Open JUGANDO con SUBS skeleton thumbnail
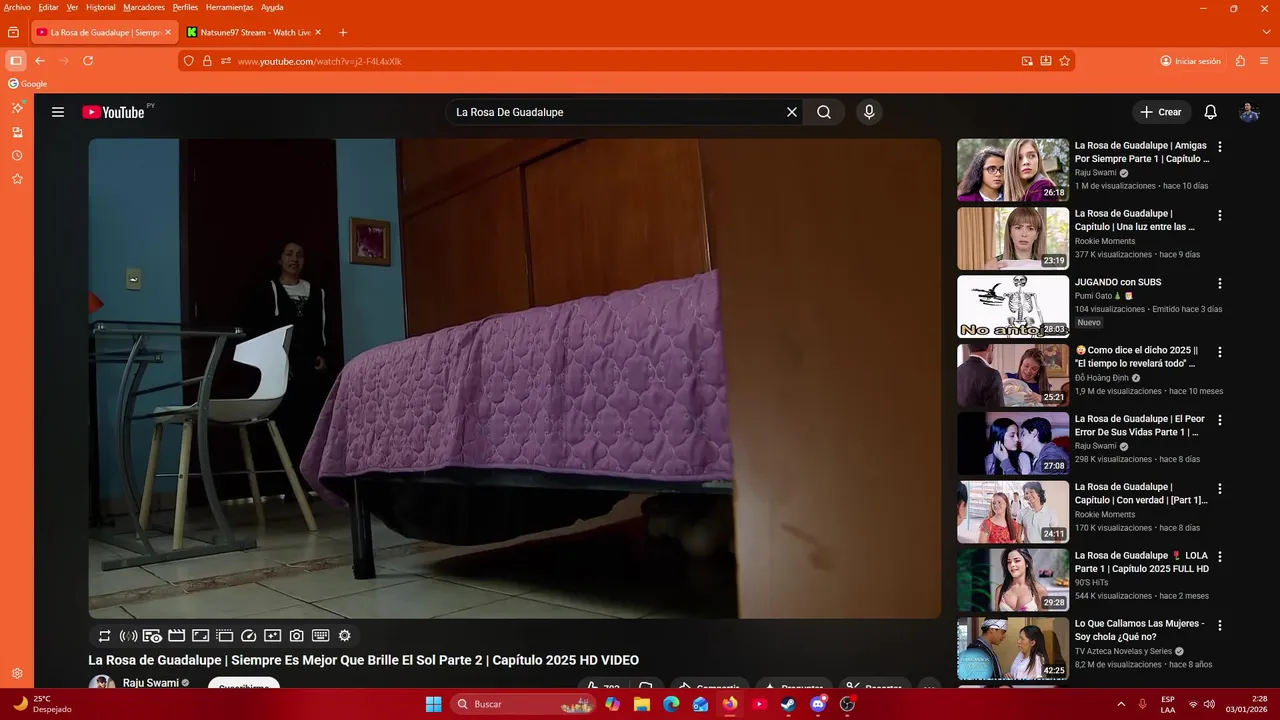Image resolution: width=1280 pixels, height=720 pixels. [1013, 307]
